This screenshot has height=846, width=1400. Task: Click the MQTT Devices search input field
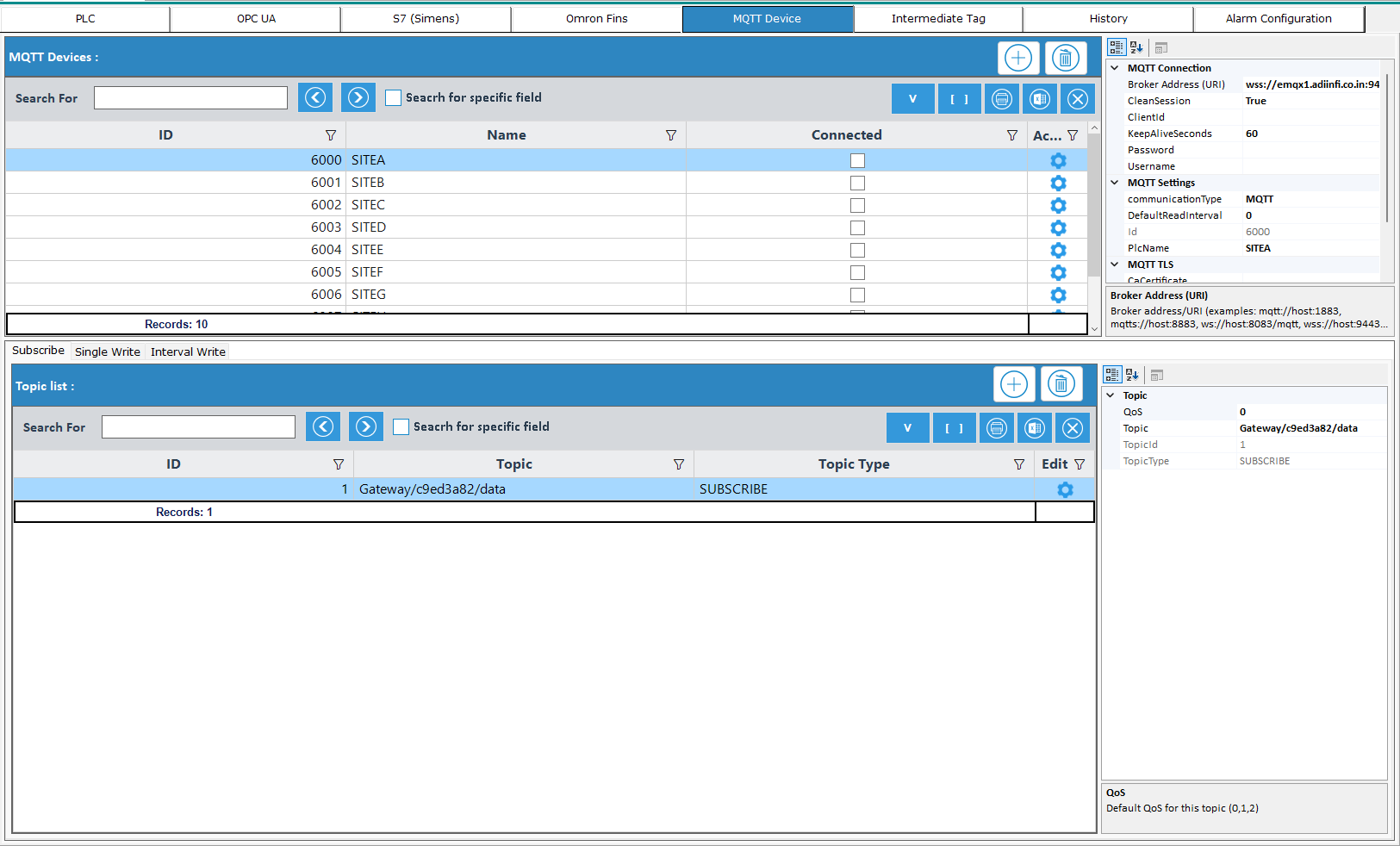[x=190, y=98]
